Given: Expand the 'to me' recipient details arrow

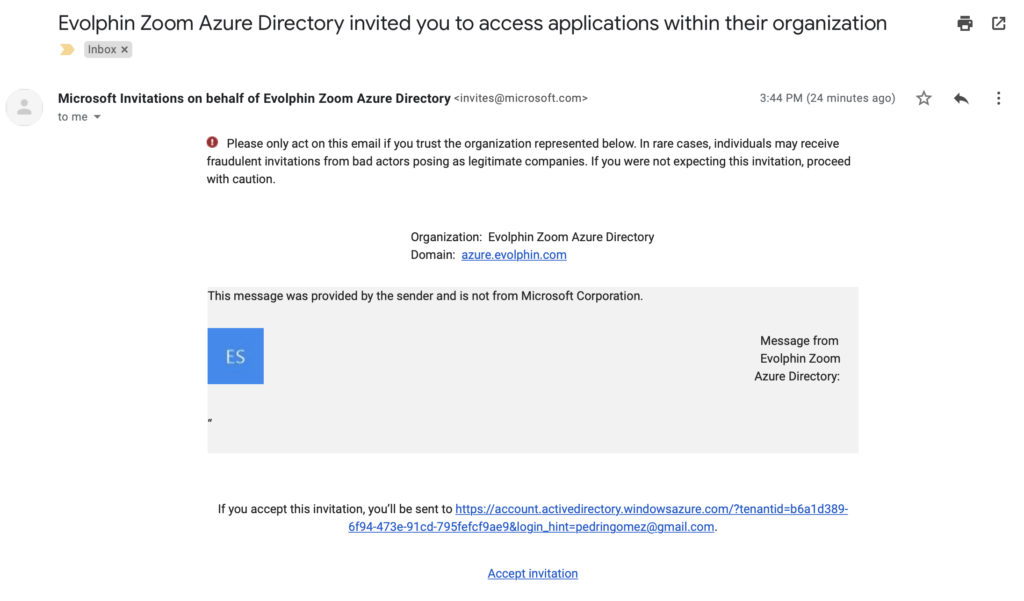Looking at the screenshot, I should tap(97, 117).
